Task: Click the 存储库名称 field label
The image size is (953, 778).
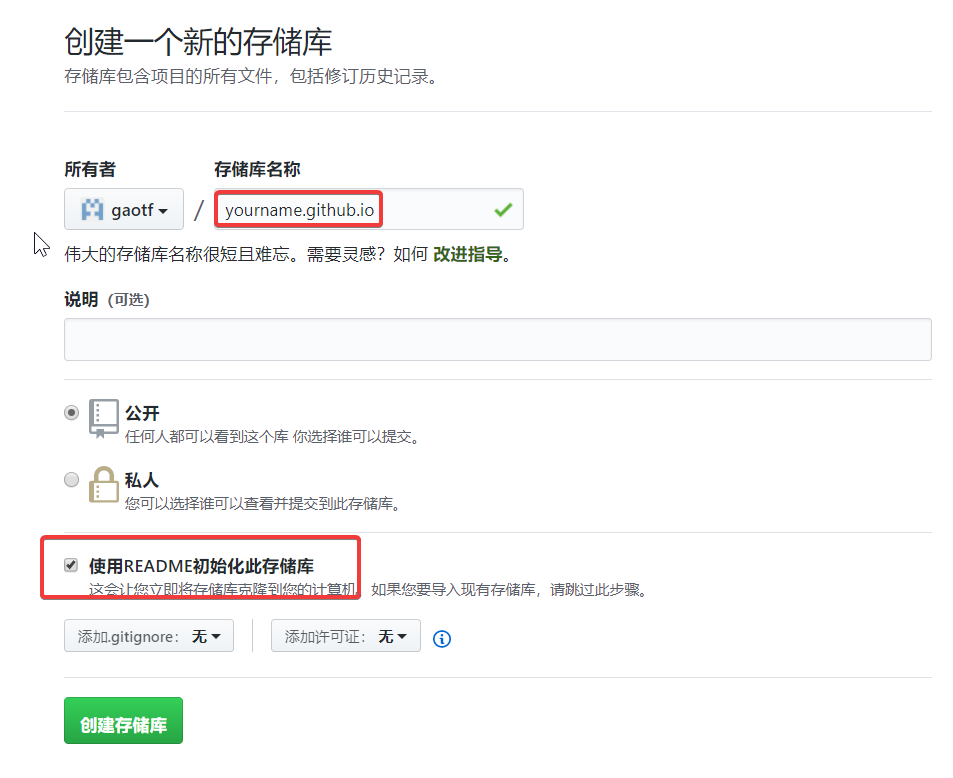Action: (257, 169)
